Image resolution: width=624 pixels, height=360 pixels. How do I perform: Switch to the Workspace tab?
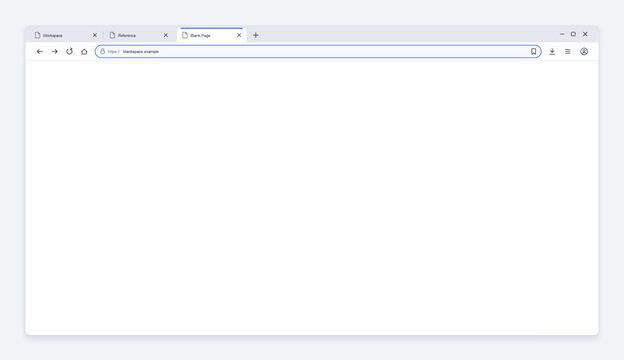(x=66, y=35)
